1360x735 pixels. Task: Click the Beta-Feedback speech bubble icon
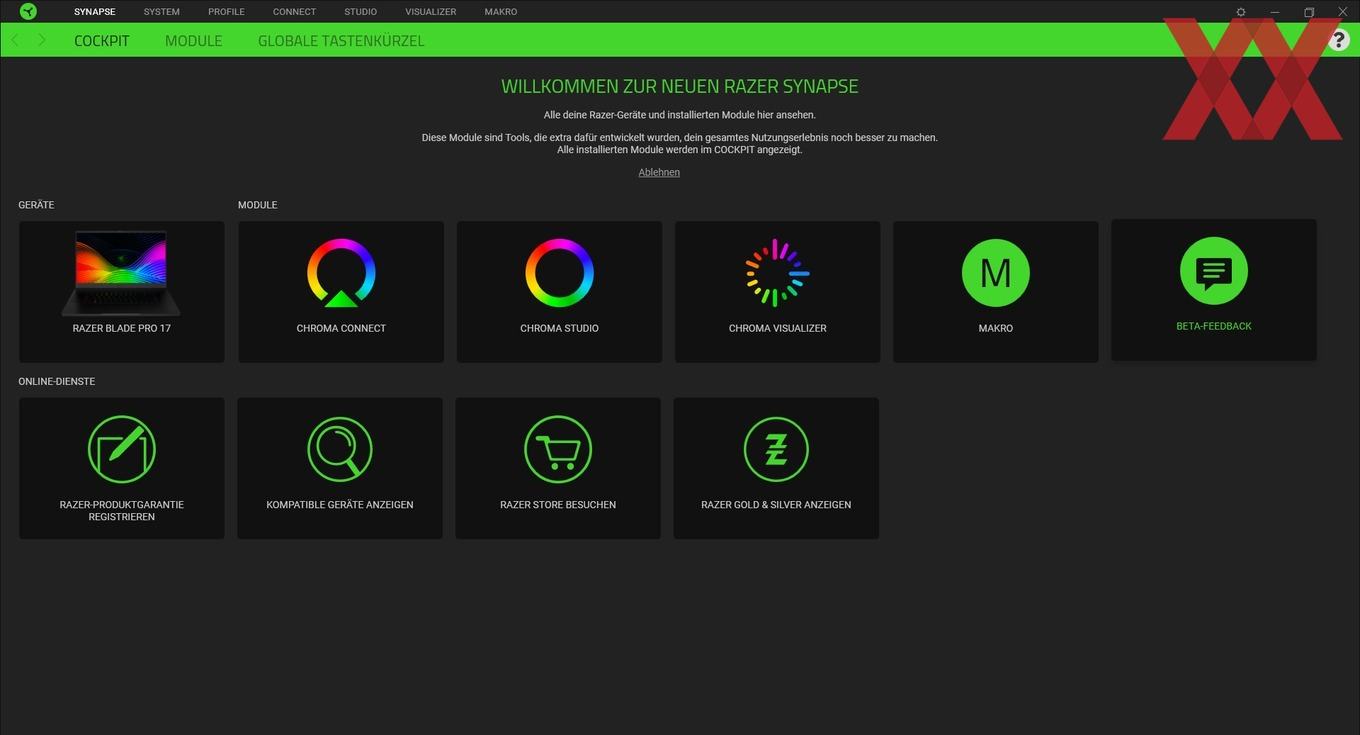click(1214, 270)
